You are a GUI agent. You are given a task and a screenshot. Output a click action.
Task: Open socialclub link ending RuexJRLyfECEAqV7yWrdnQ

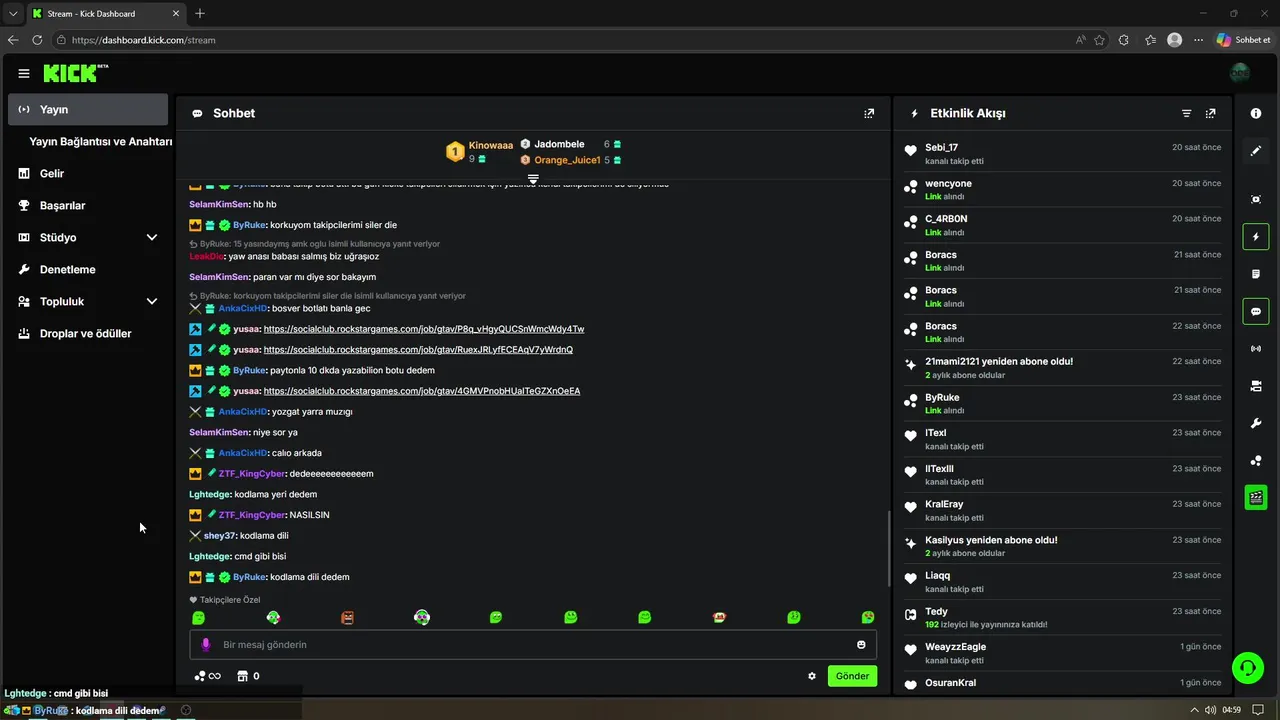click(418, 350)
